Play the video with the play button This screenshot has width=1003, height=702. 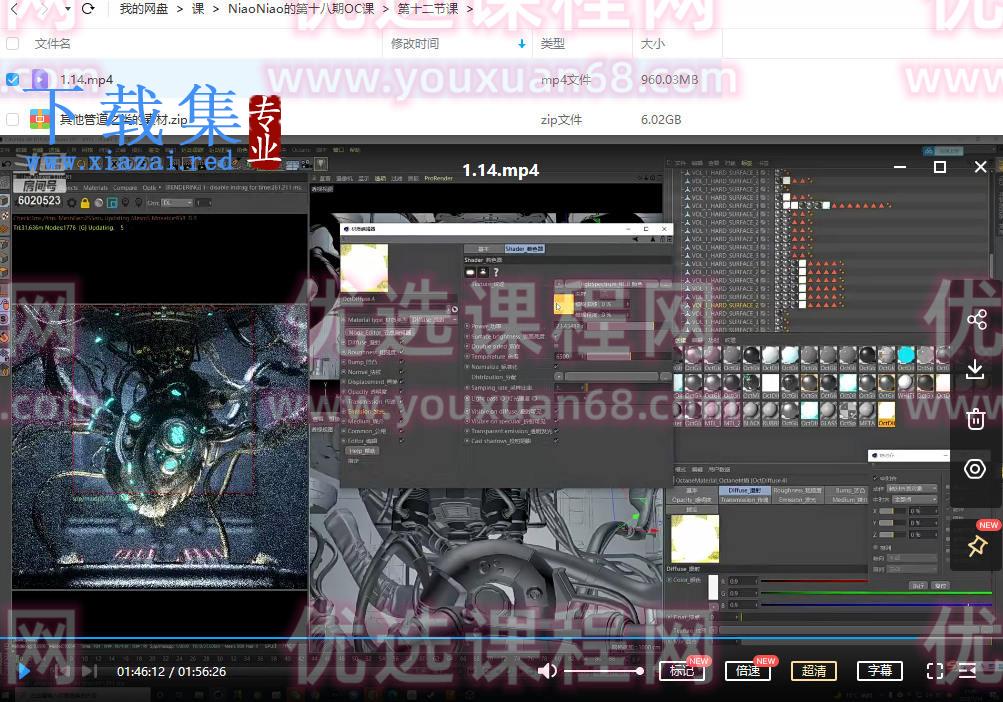(24, 671)
